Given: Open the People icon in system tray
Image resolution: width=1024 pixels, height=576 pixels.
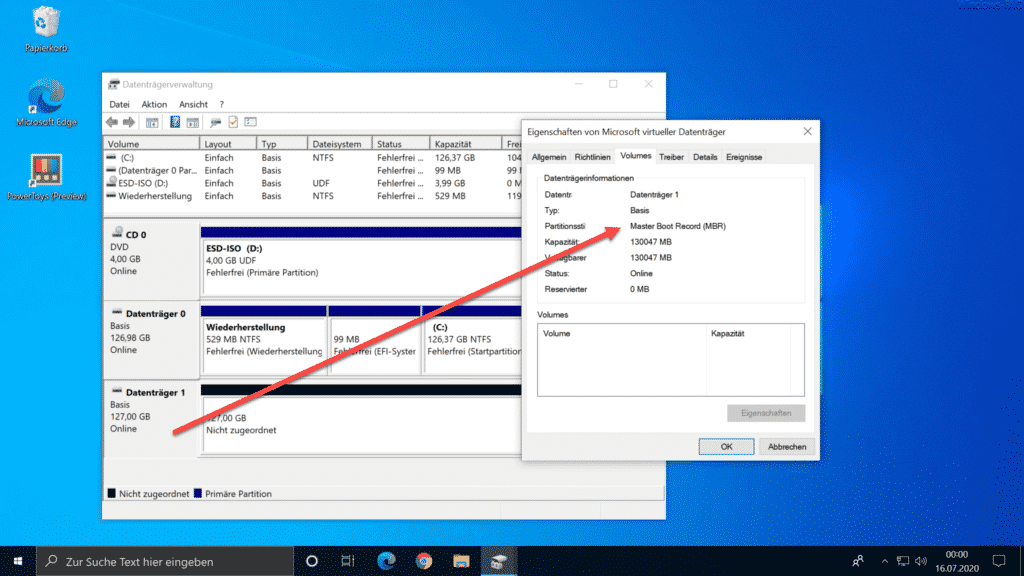Looking at the screenshot, I should (858, 561).
